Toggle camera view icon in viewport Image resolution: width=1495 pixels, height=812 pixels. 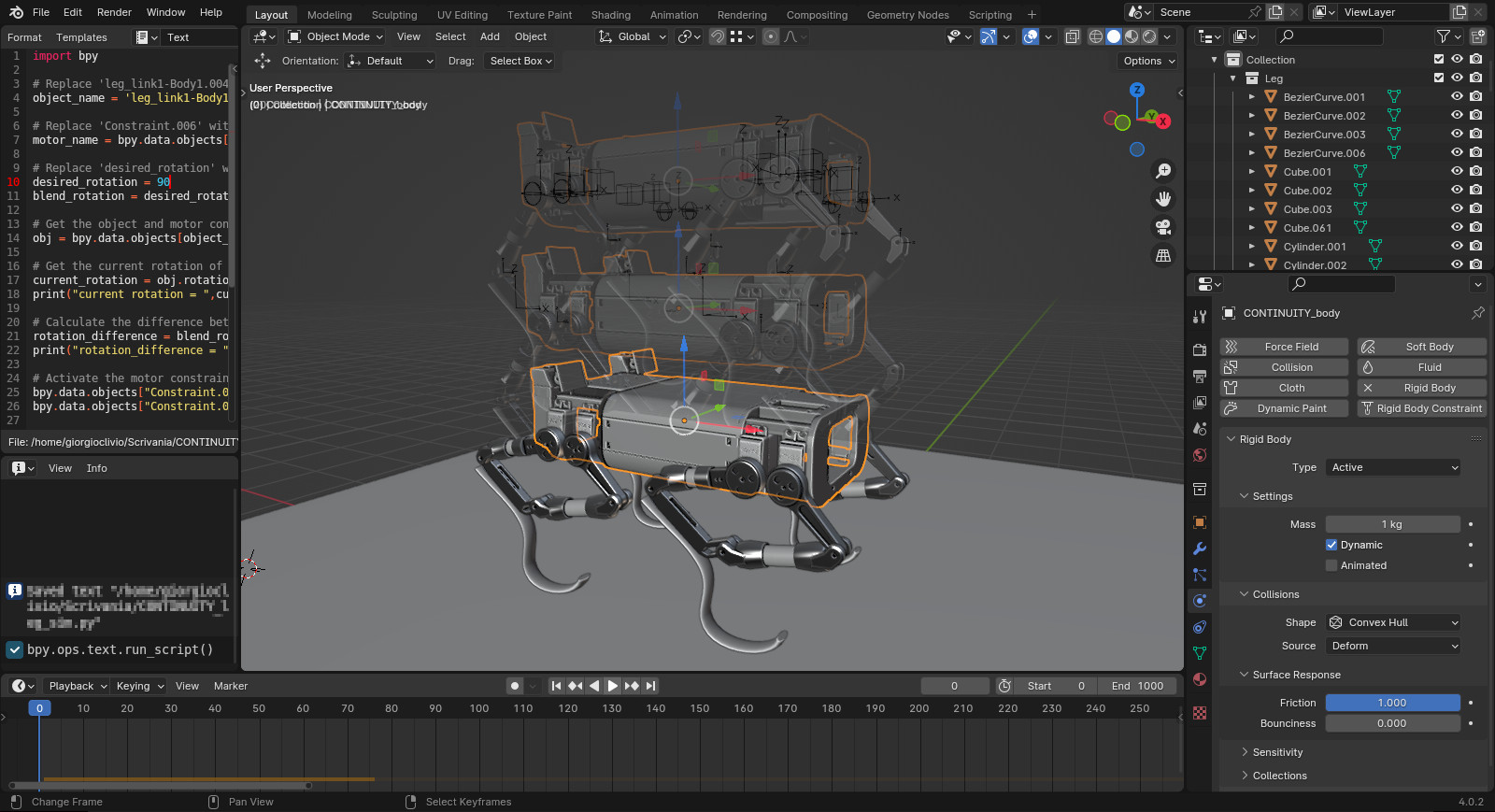[x=1163, y=227]
